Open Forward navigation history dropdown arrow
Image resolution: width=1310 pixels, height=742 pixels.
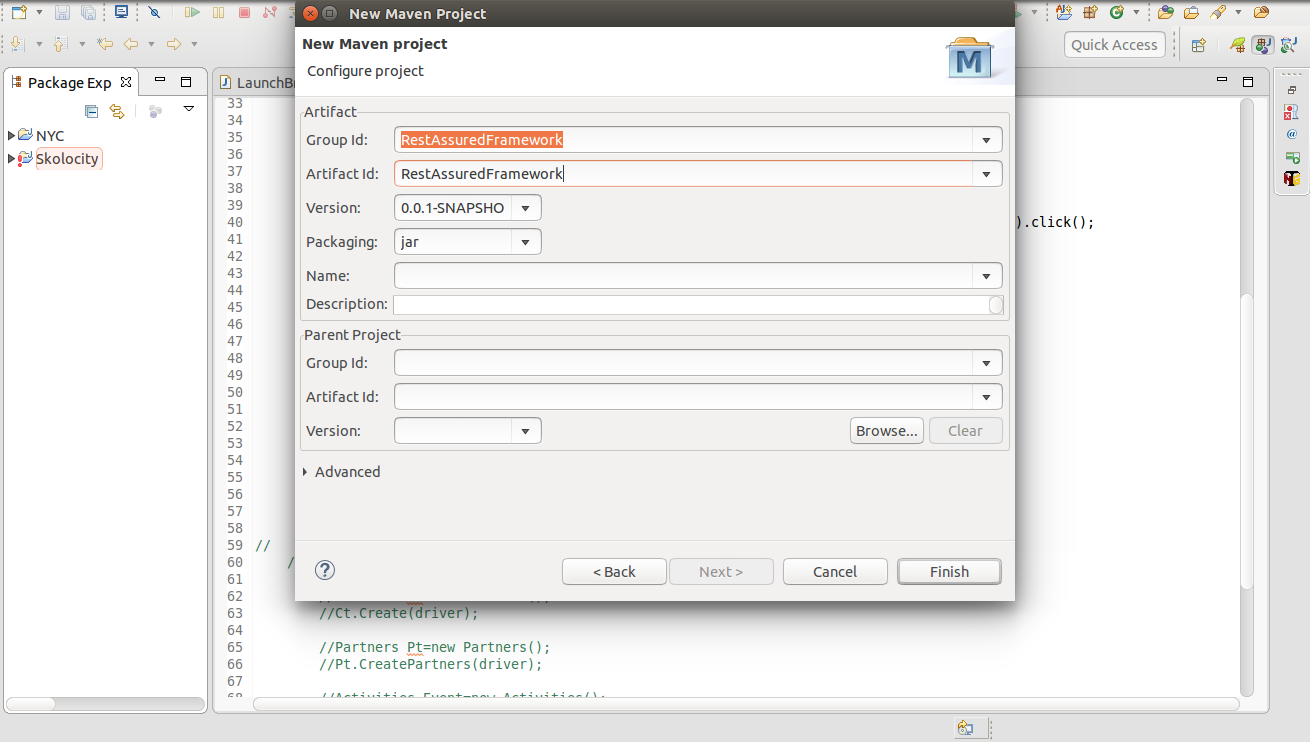click(x=194, y=44)
